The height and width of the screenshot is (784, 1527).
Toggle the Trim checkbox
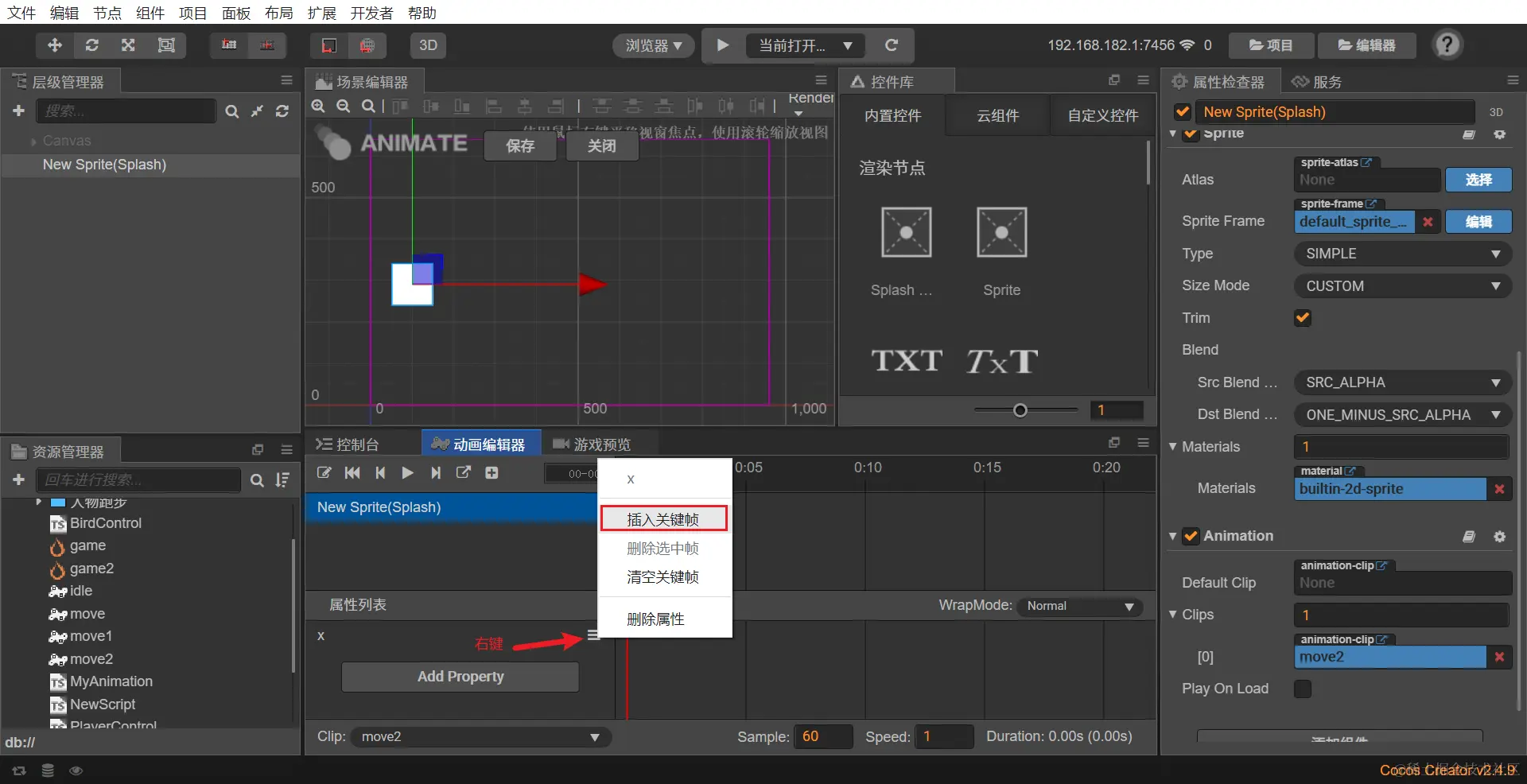[x=1303, y=318]
